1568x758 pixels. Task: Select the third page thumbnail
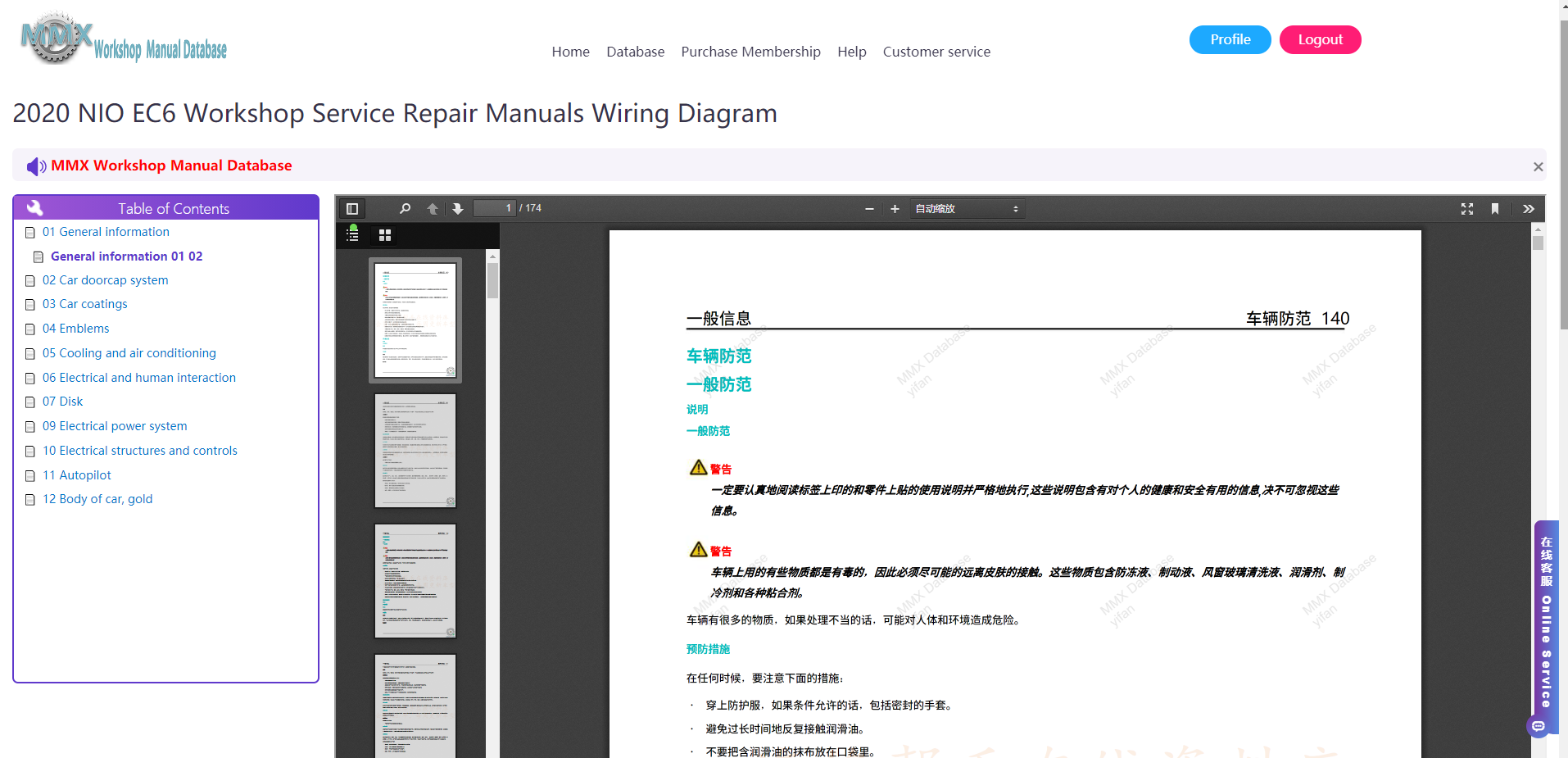point(415,581)
